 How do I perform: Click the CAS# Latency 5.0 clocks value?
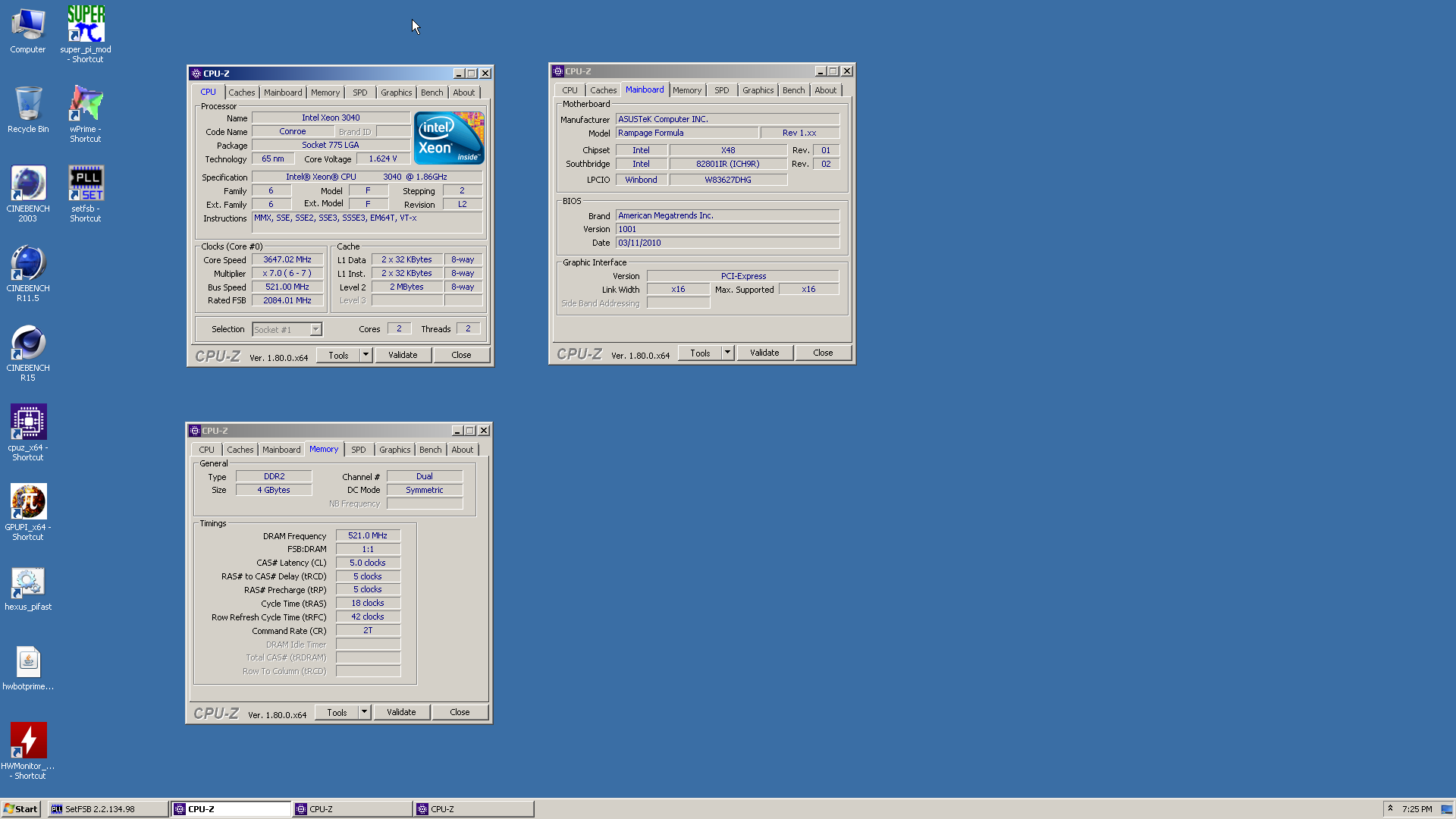coord(368,563)
